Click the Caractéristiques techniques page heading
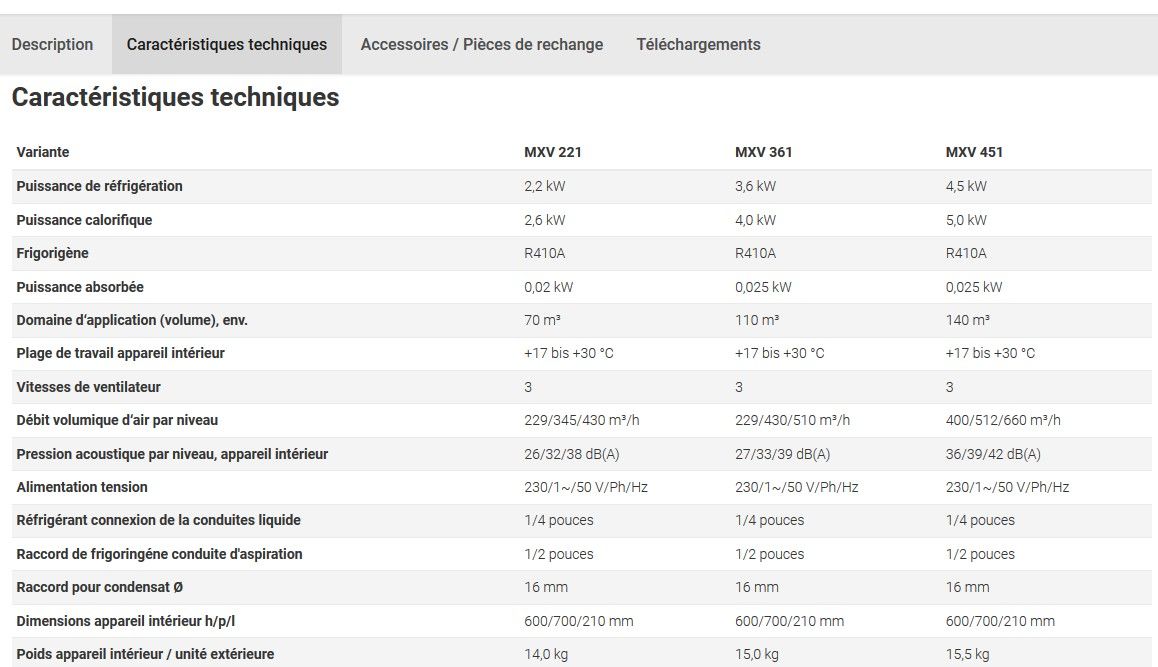1158x667 pixels. tap(175, 98)
